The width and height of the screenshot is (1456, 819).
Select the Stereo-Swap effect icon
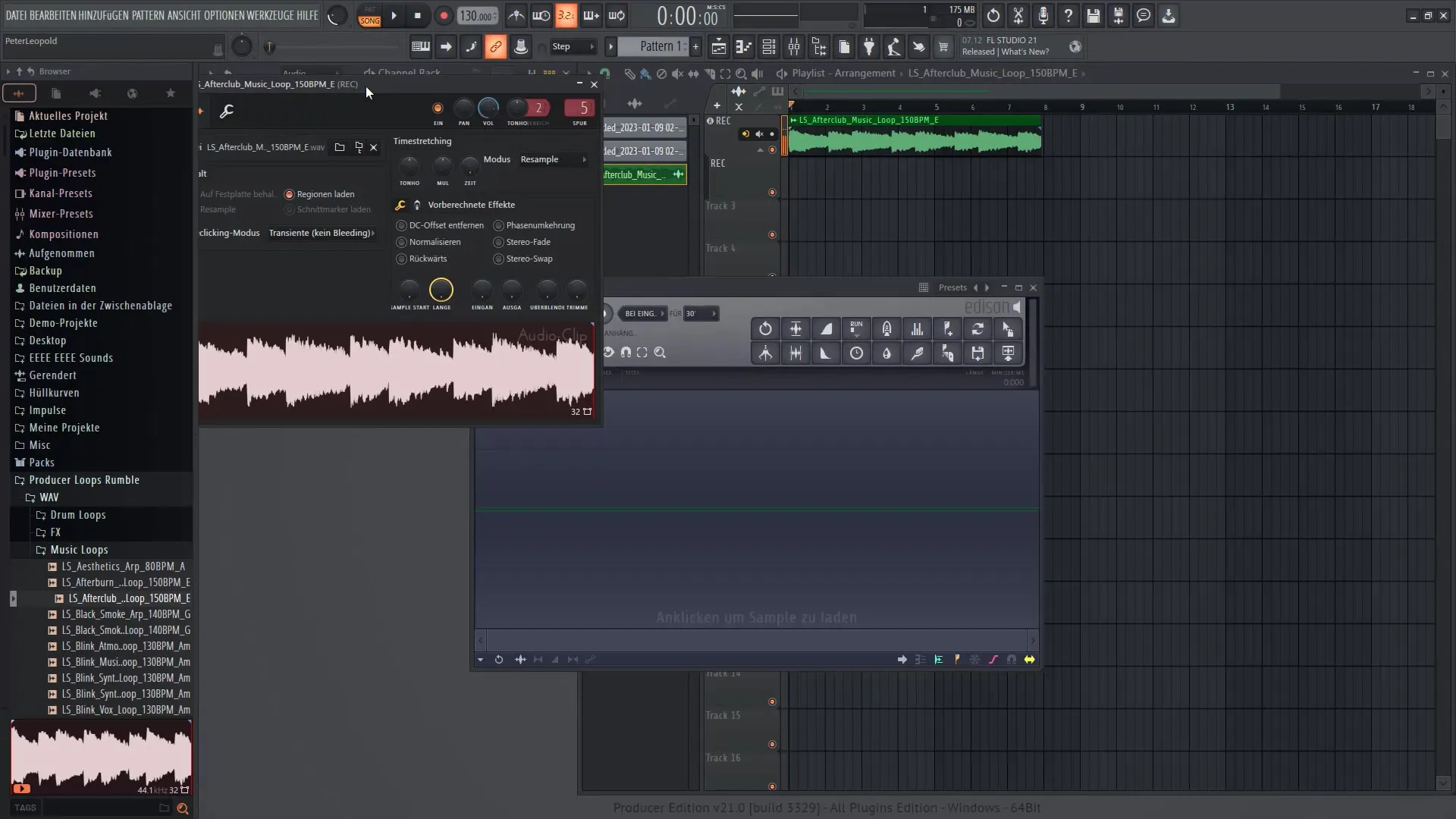click(498, 259)
